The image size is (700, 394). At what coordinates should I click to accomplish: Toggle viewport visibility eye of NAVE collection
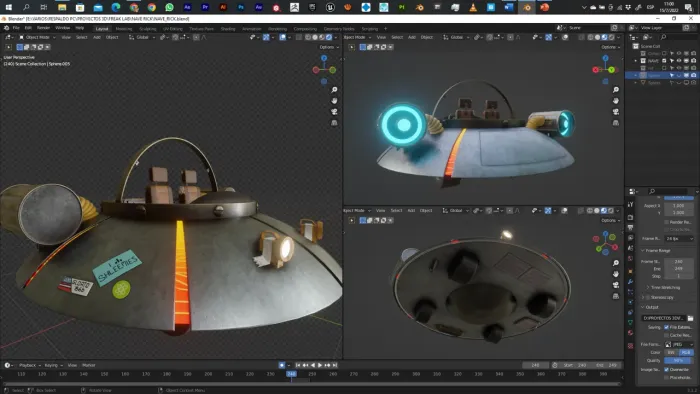pos(679,61)
